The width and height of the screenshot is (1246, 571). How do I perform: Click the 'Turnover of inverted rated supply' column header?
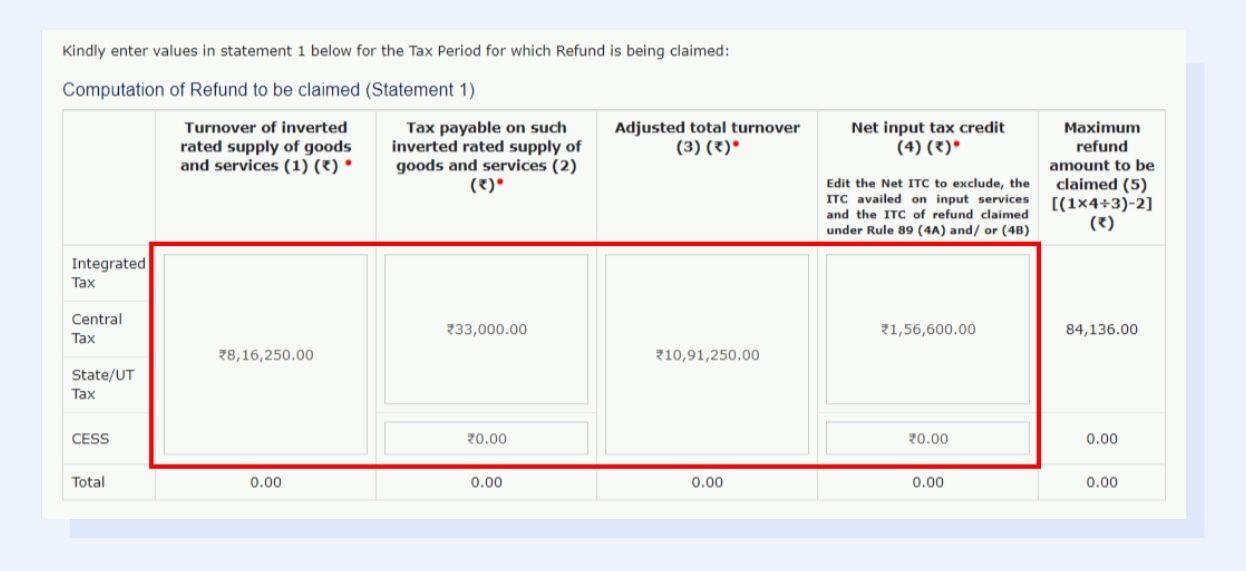point(265,146)
